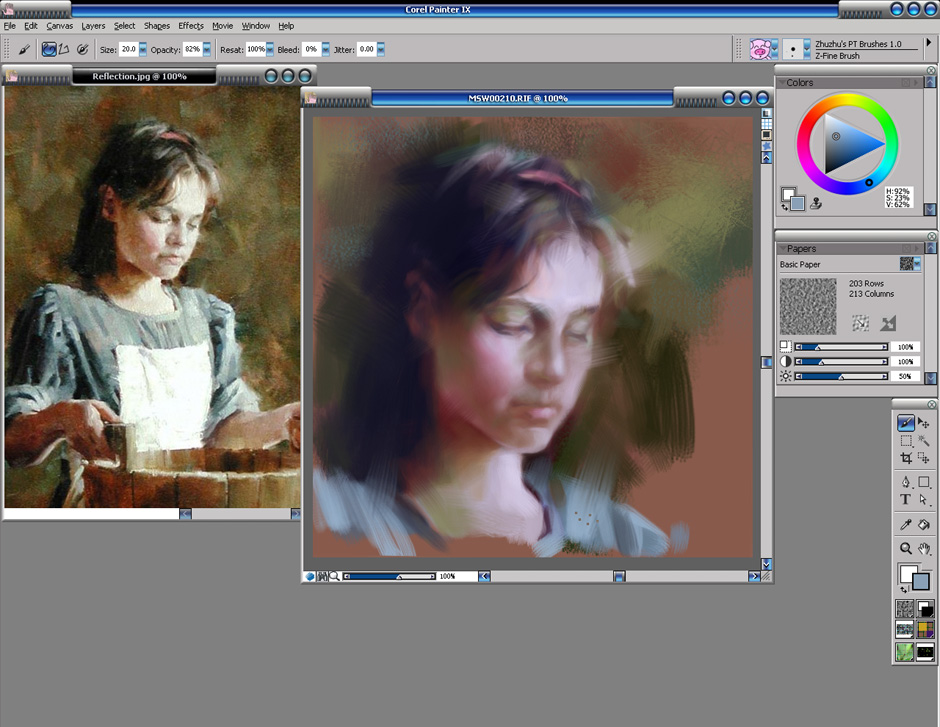Collapse the Papers panel
Viewport: 940px width, 727px height.
(x=782, y=248)
